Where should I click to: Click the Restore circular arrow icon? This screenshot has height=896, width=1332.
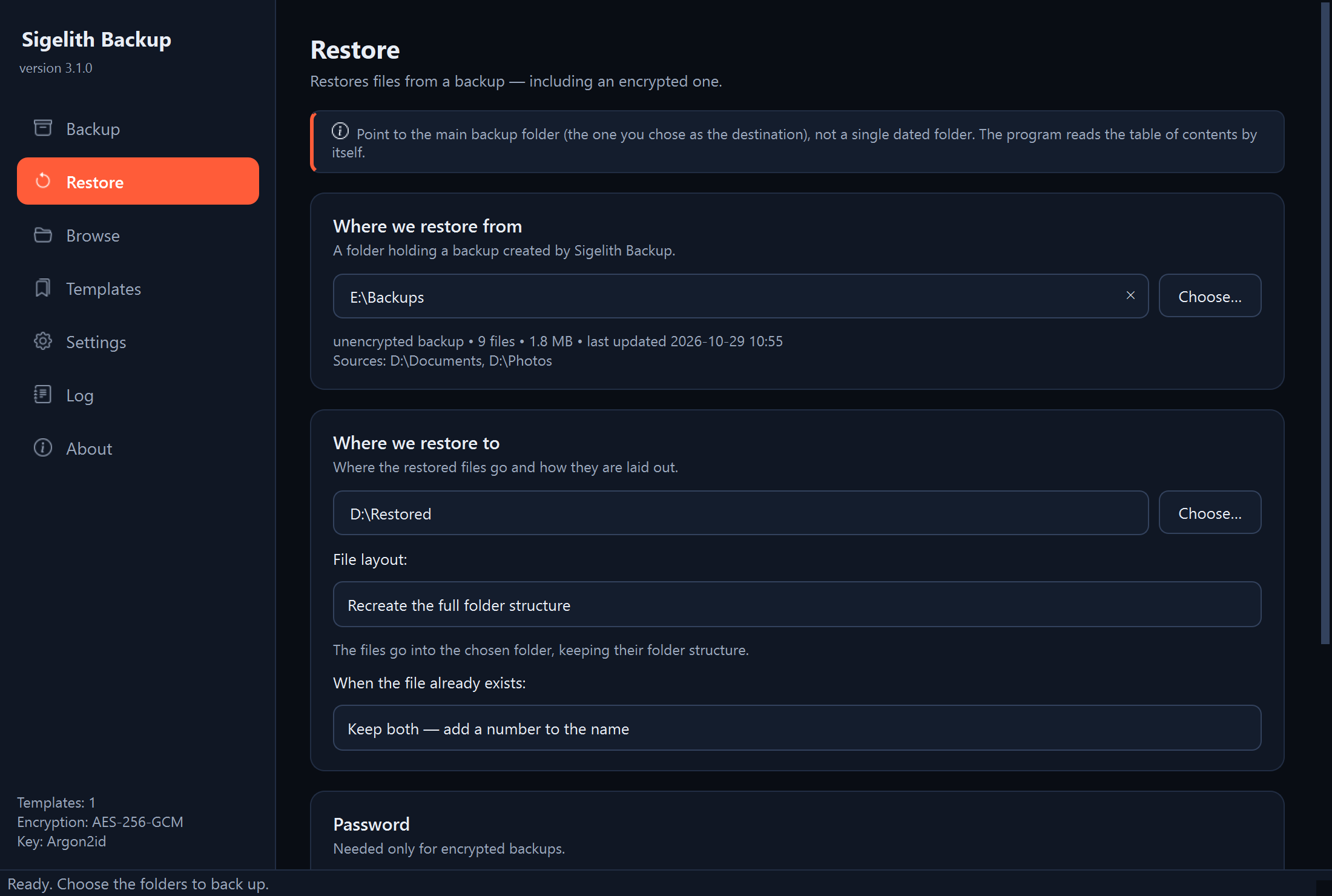[x=43, y=181]
